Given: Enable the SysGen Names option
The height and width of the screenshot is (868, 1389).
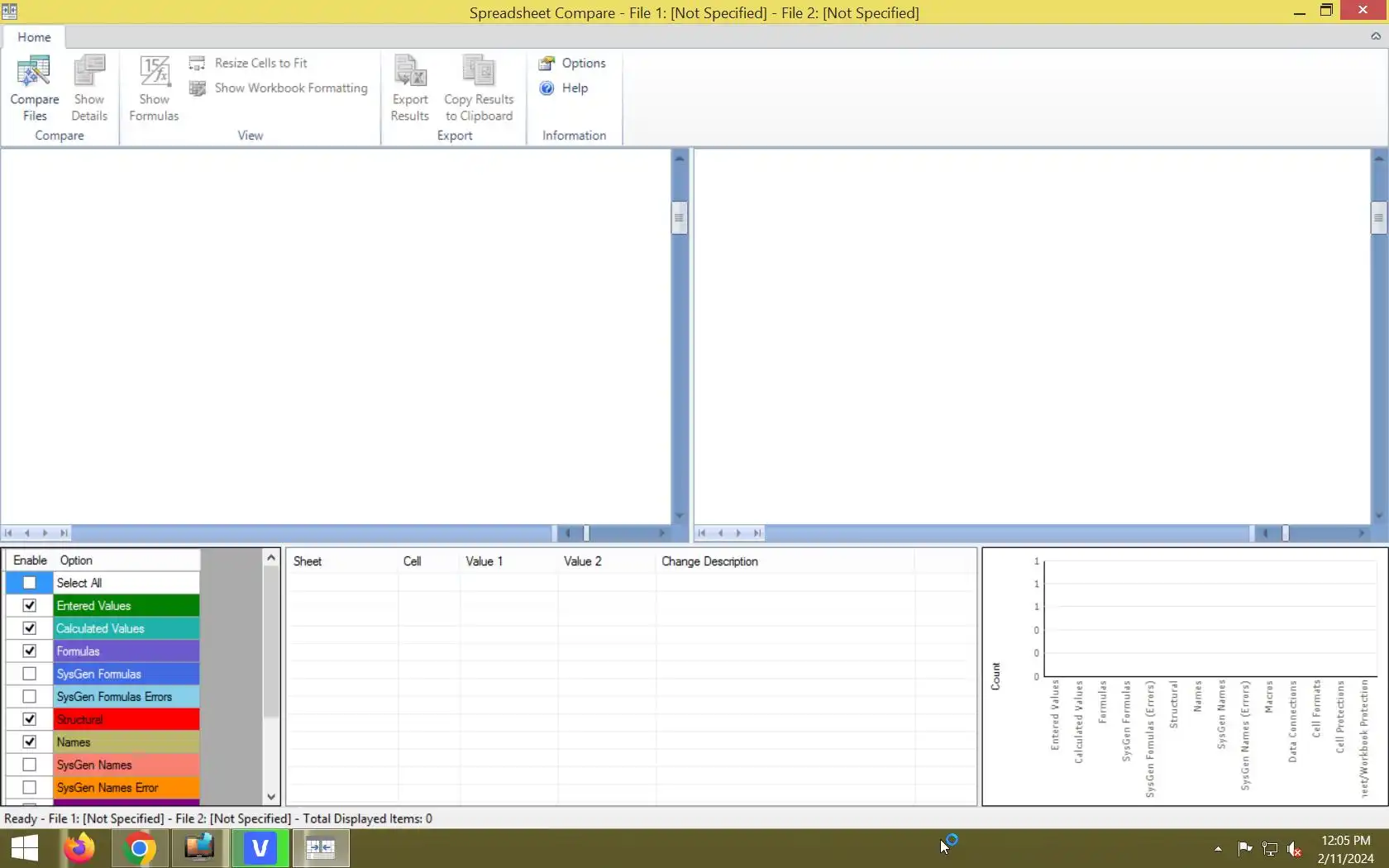Looking at the screenshot, I should tap(30, 765).
